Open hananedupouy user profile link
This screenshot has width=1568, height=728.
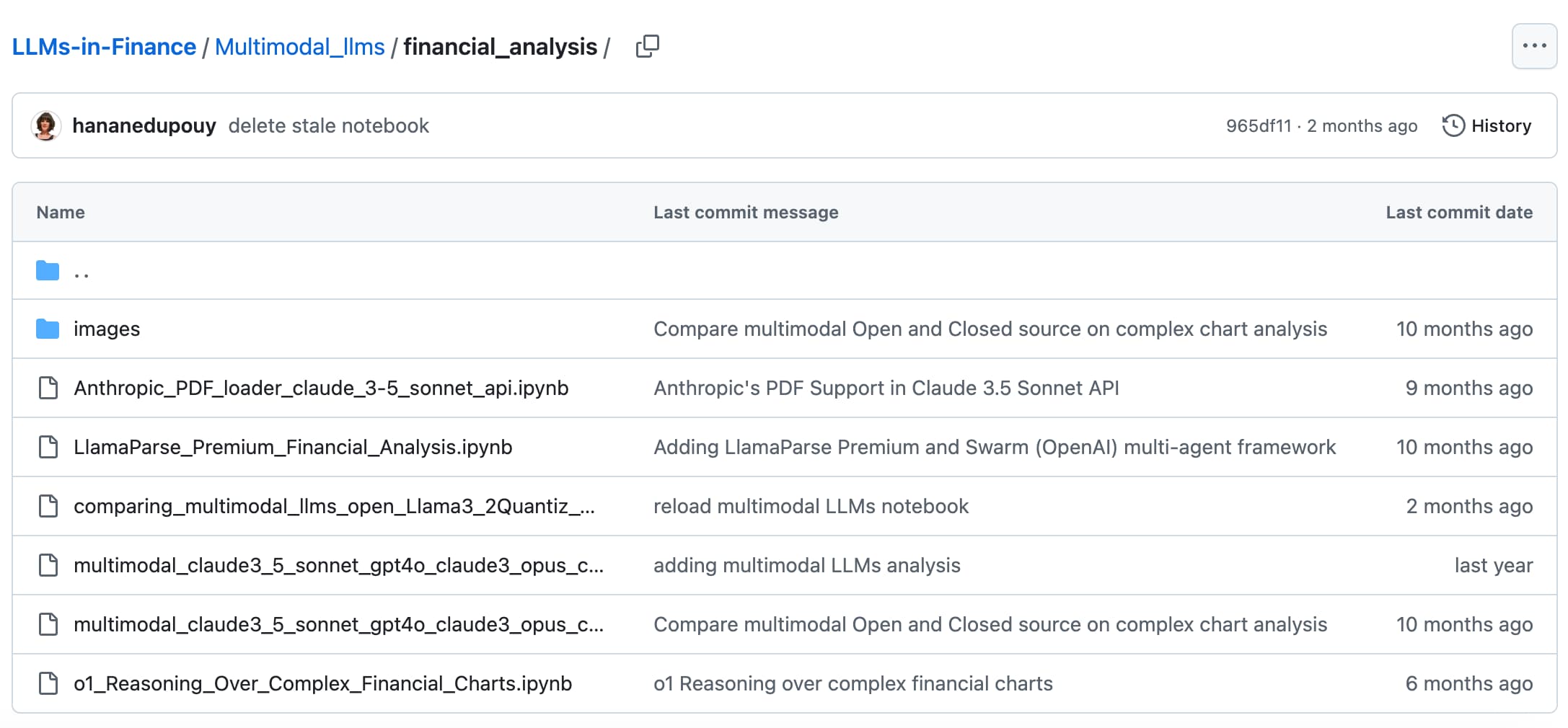(144, 125)
